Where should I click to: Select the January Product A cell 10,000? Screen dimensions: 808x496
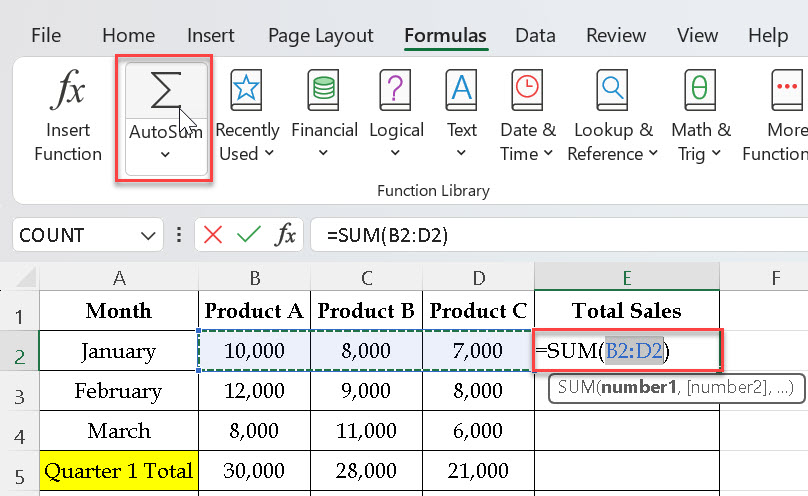(x=255, y=351)
